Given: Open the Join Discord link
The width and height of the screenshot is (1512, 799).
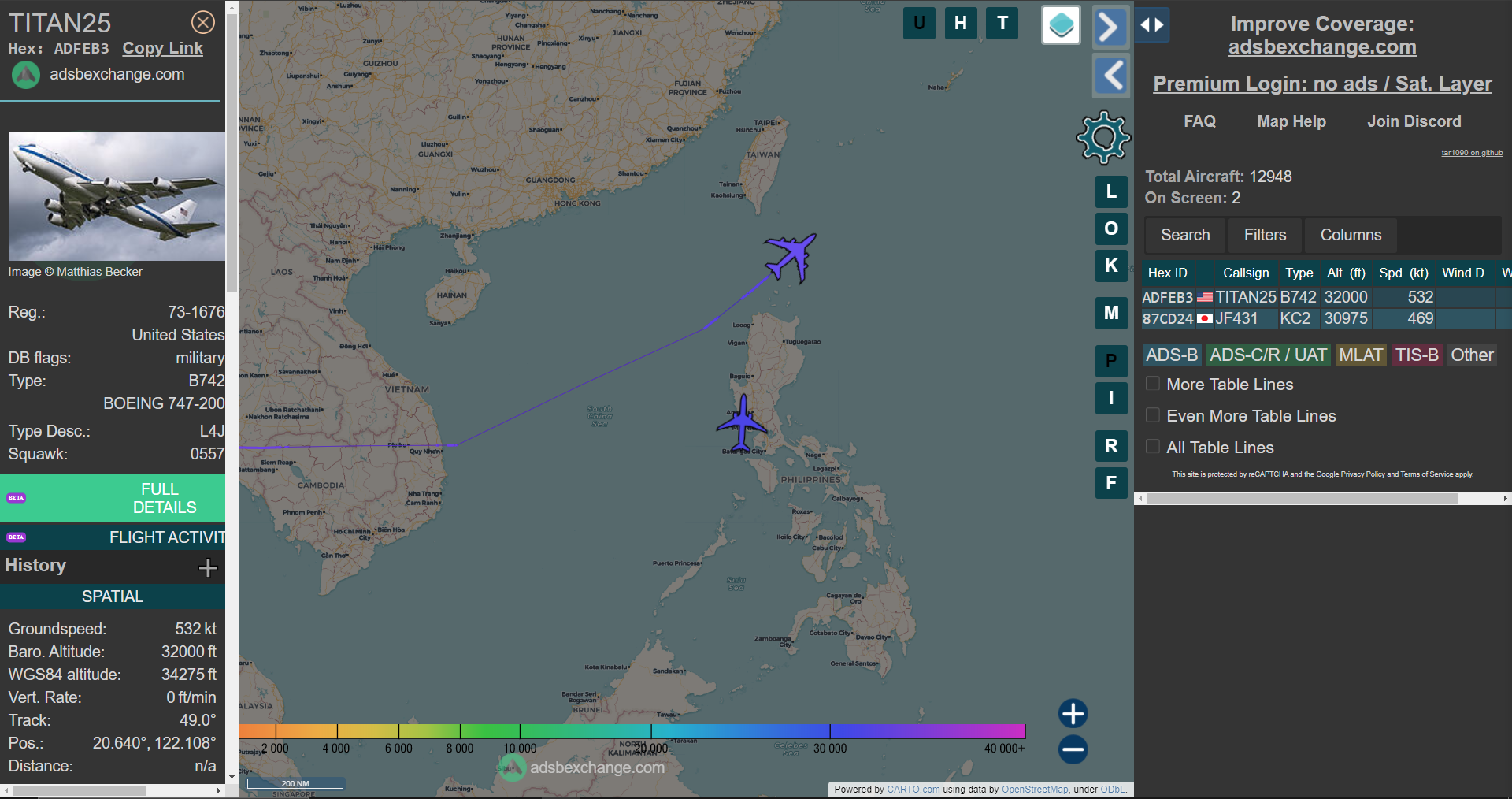Looking at the screenshot, I should (x=1414, y=121).
